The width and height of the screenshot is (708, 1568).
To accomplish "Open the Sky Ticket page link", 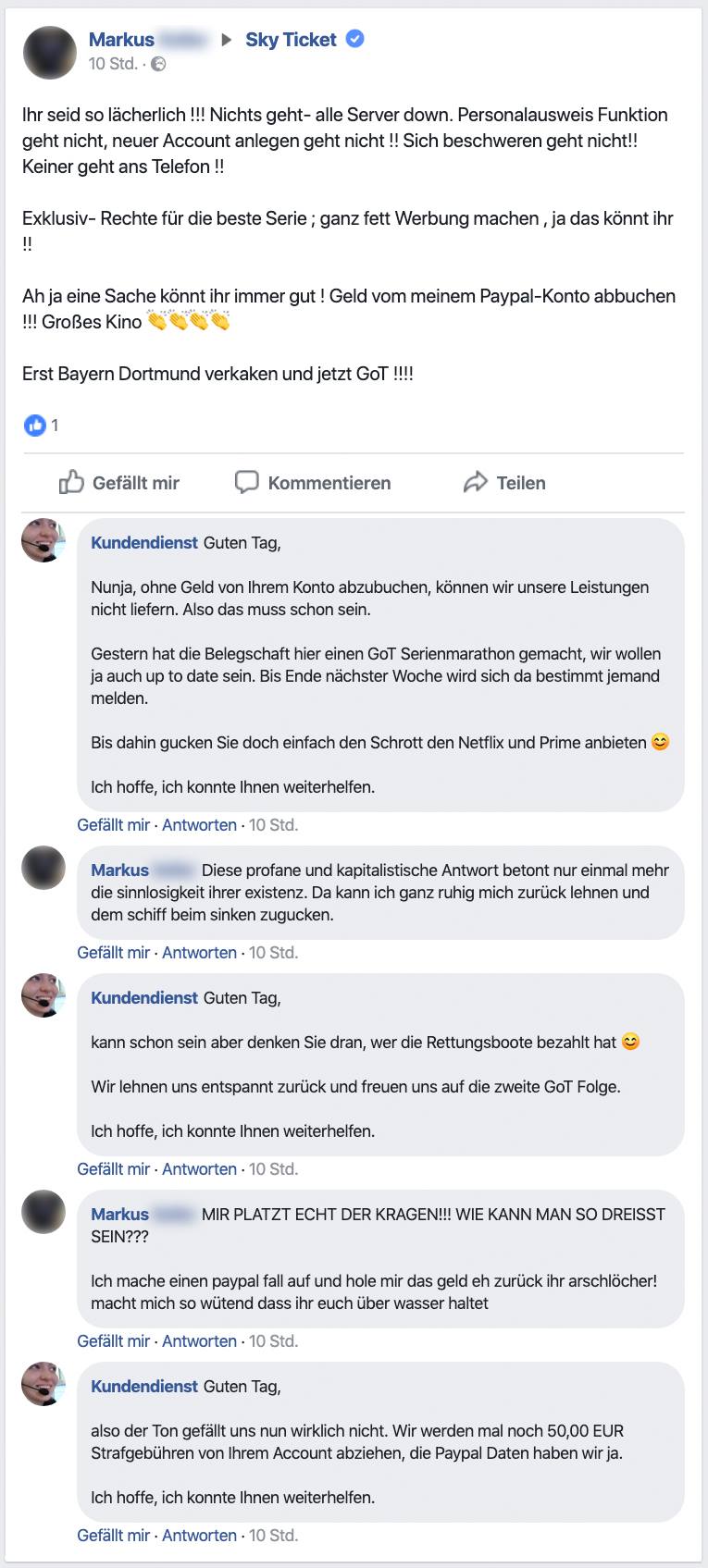I will pos(291,39).
